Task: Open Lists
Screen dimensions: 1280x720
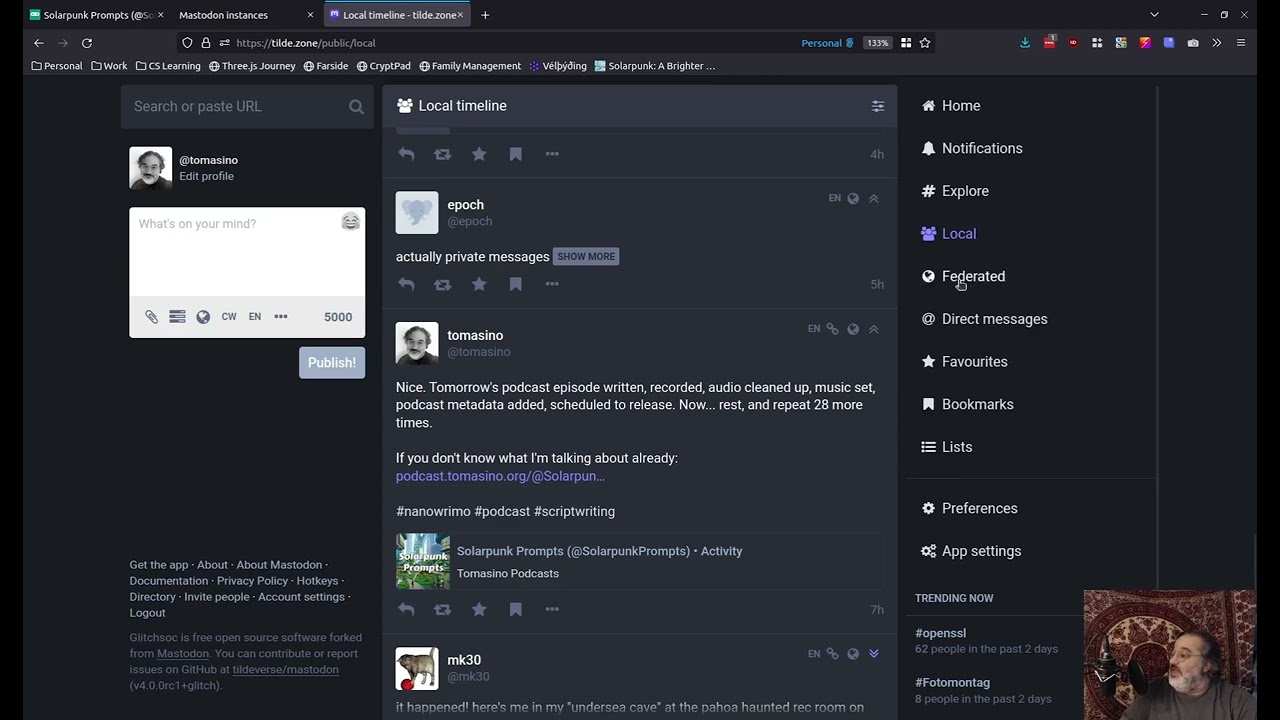Action: (946, 447)
